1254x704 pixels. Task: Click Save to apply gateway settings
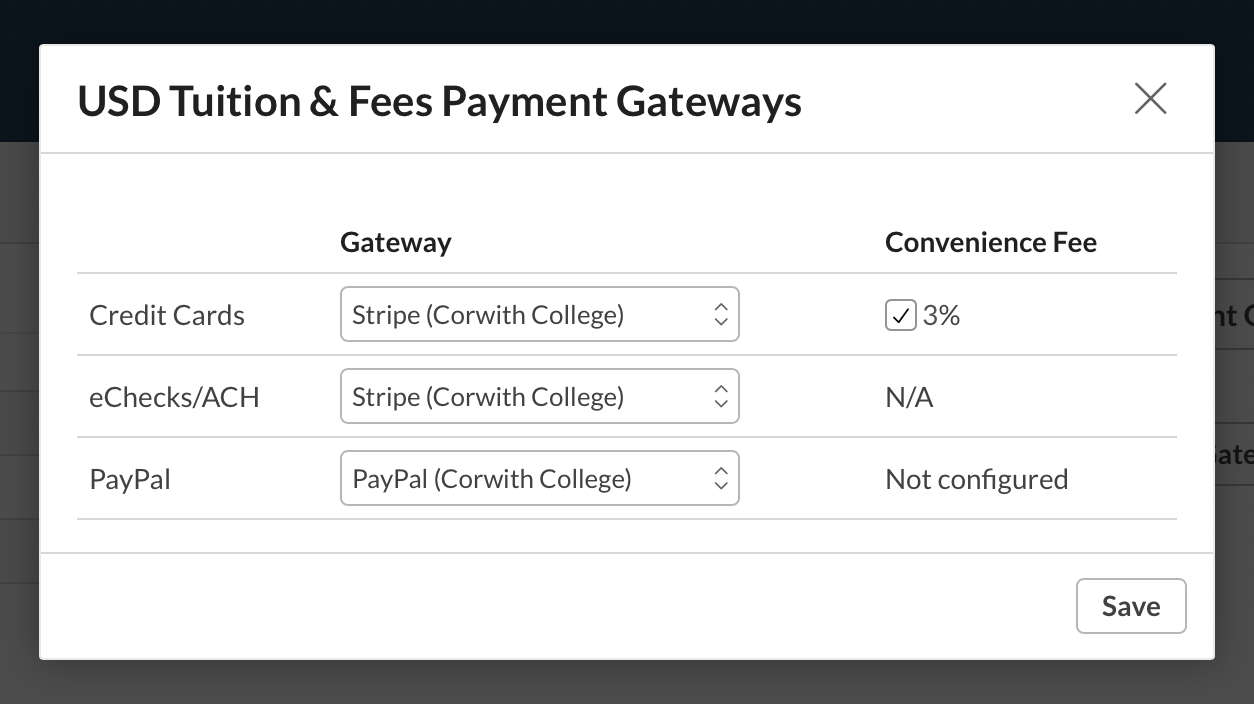(1131, 606)
